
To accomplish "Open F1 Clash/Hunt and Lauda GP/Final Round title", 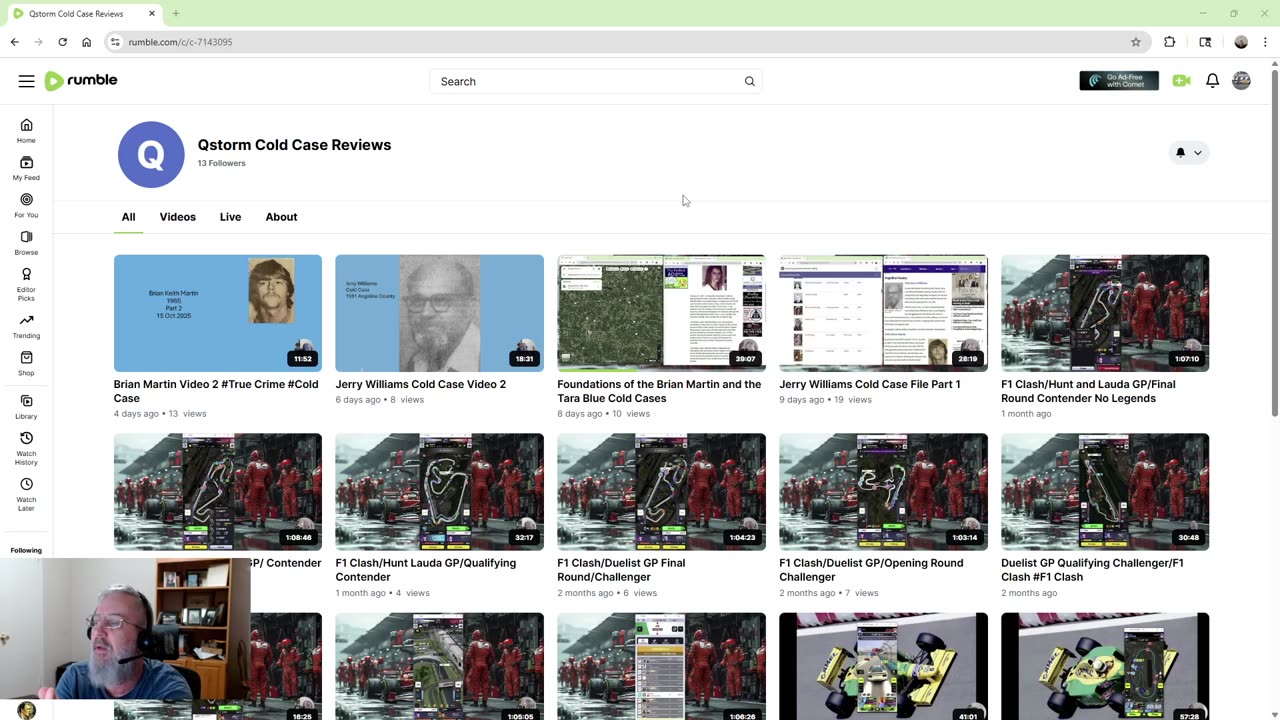I will [x=1088, y=391].
